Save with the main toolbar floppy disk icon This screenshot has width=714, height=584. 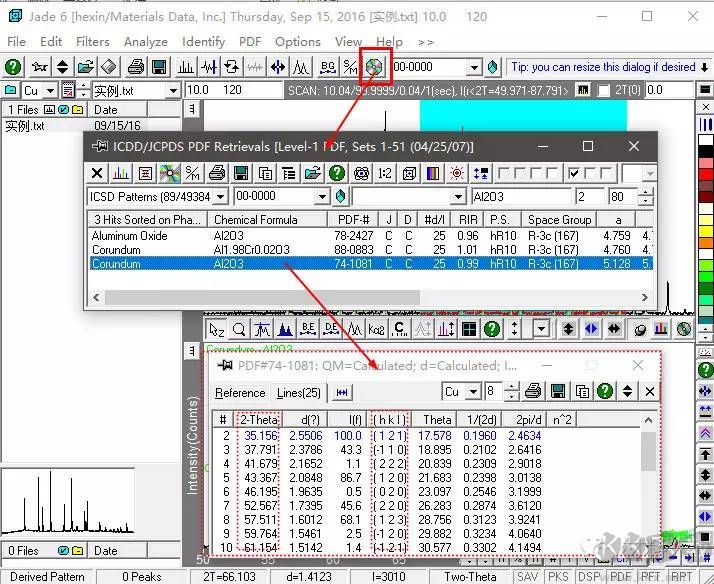pos(159,67)
